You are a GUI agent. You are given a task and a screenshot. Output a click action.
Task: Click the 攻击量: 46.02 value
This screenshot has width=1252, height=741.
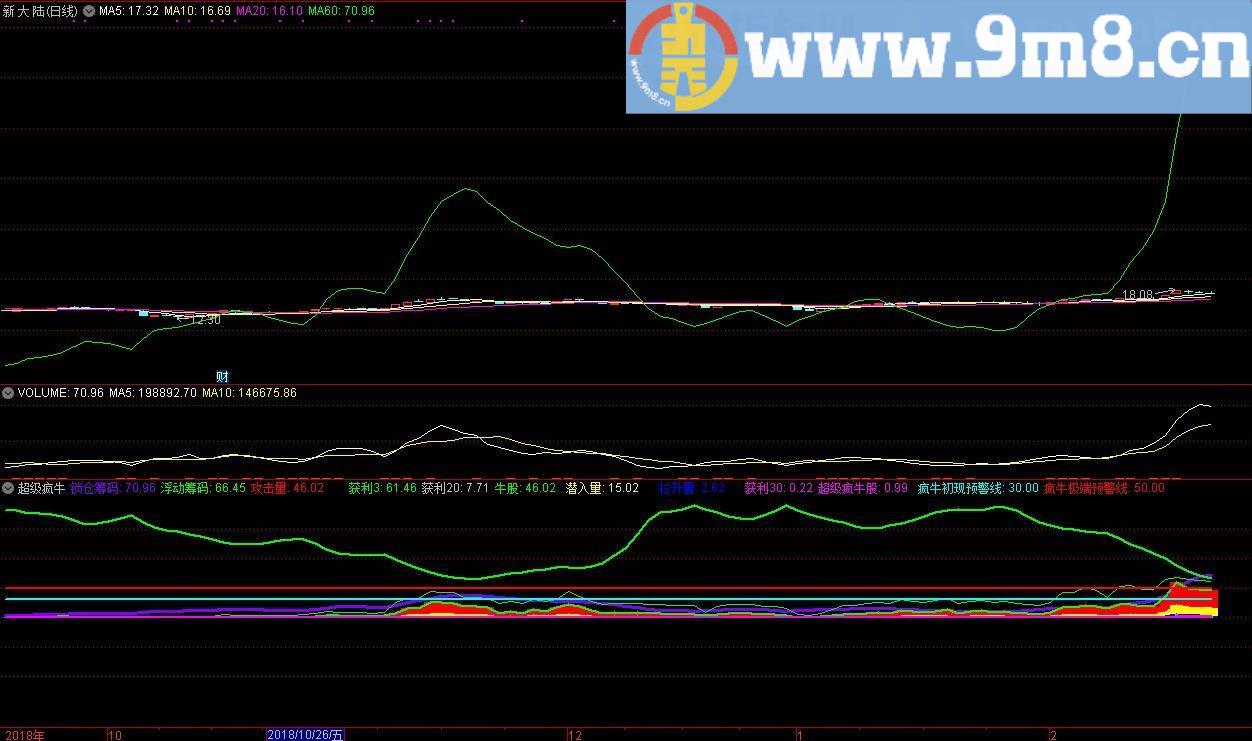(x=287, y=488)
